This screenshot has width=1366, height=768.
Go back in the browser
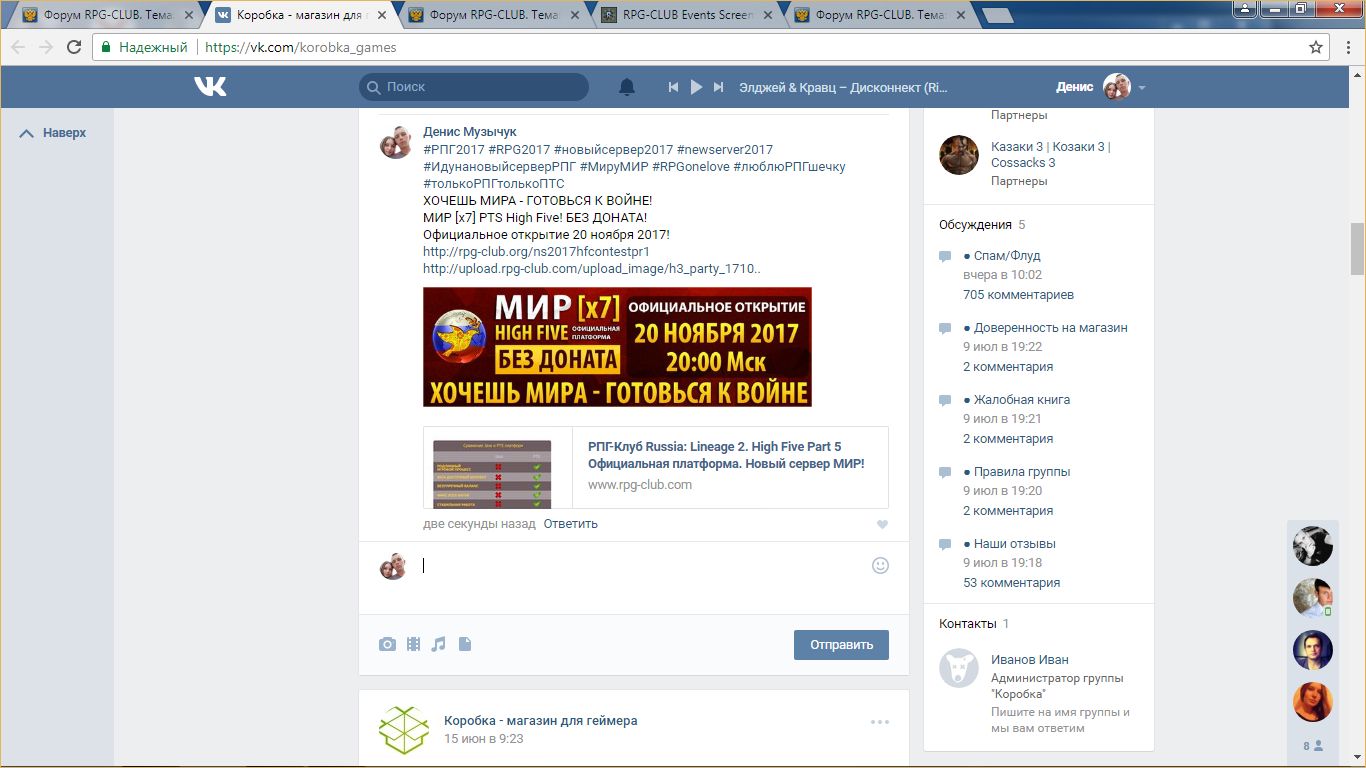pyautogui.click(x=19, y=47)
